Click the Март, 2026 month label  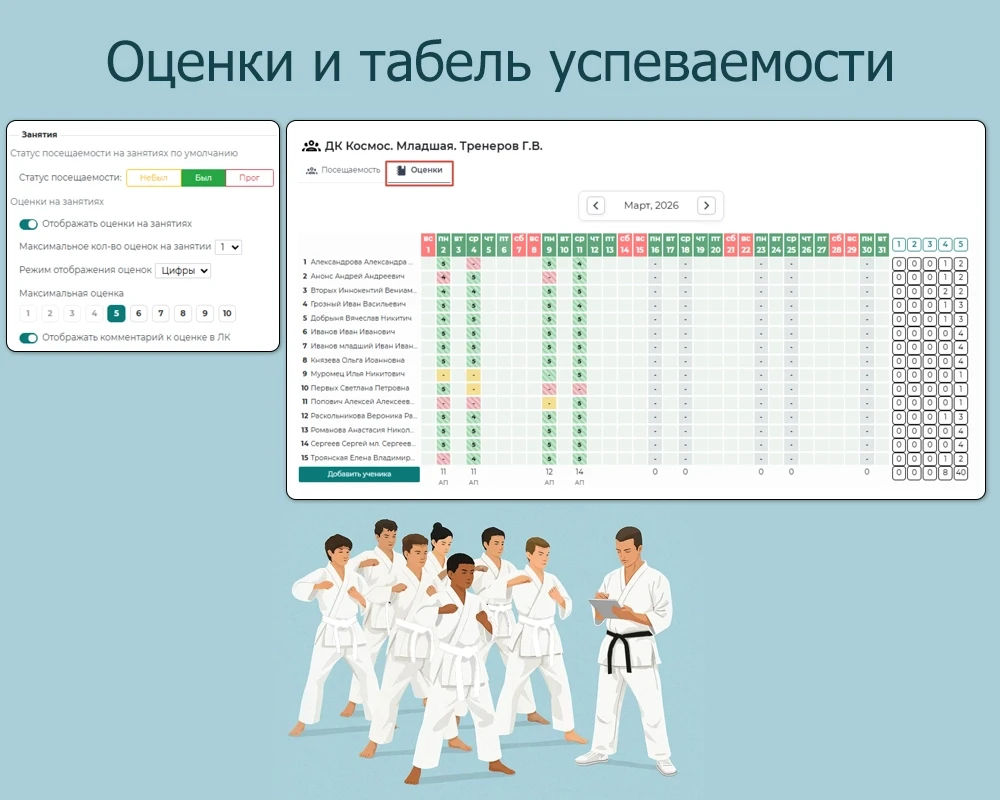point(651,205)
